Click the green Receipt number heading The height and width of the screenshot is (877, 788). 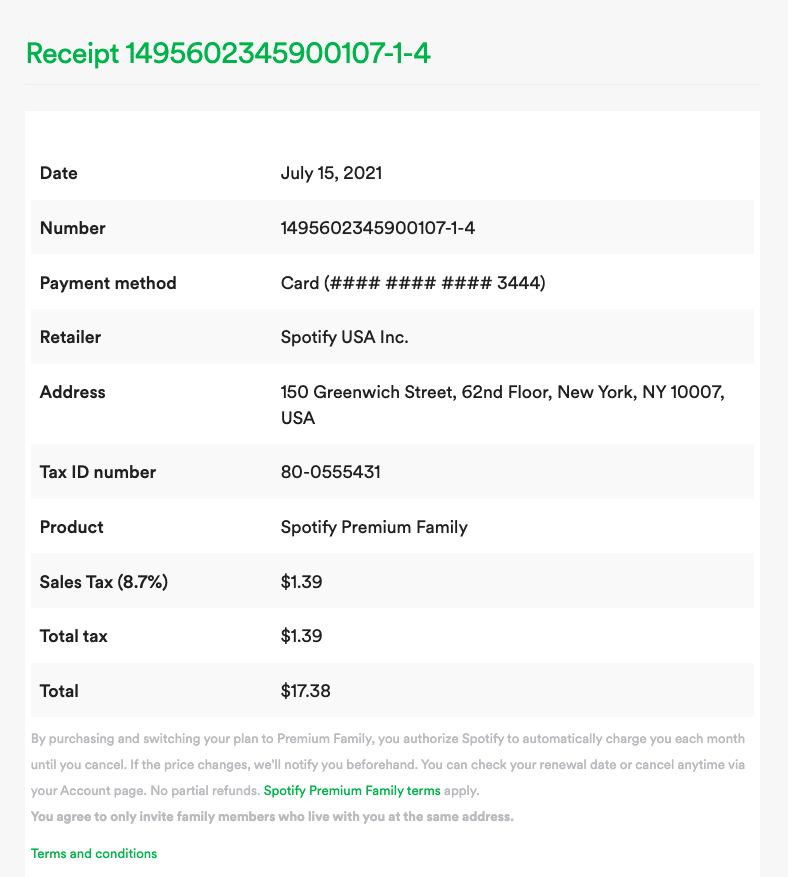tap(228, 54)
